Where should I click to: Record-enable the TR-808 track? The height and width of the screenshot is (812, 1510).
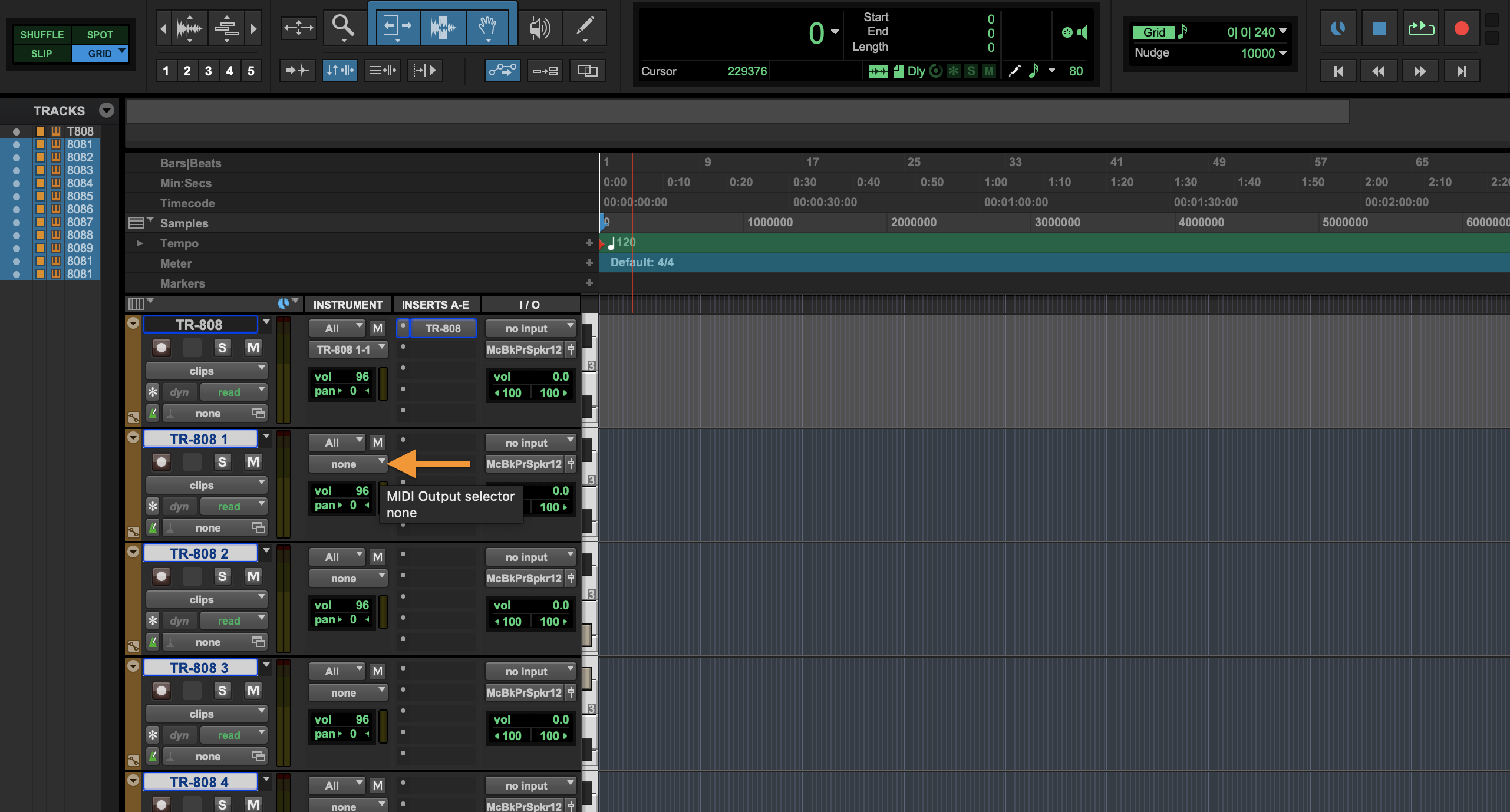click(161, 348)
